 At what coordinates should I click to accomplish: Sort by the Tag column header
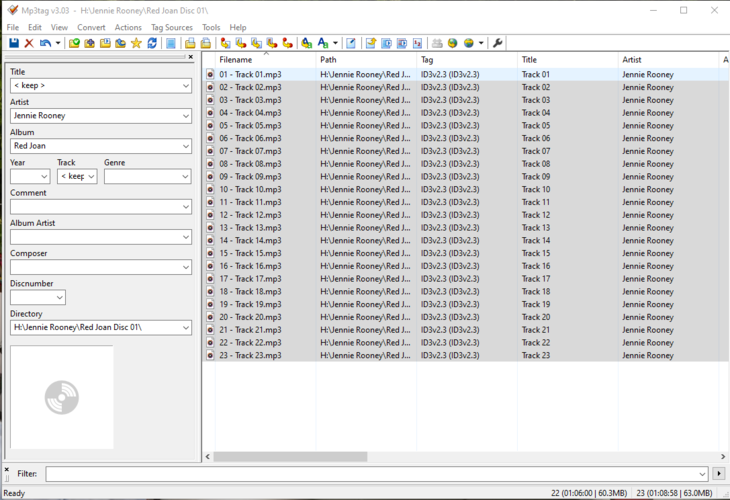[x=467, y=60]
